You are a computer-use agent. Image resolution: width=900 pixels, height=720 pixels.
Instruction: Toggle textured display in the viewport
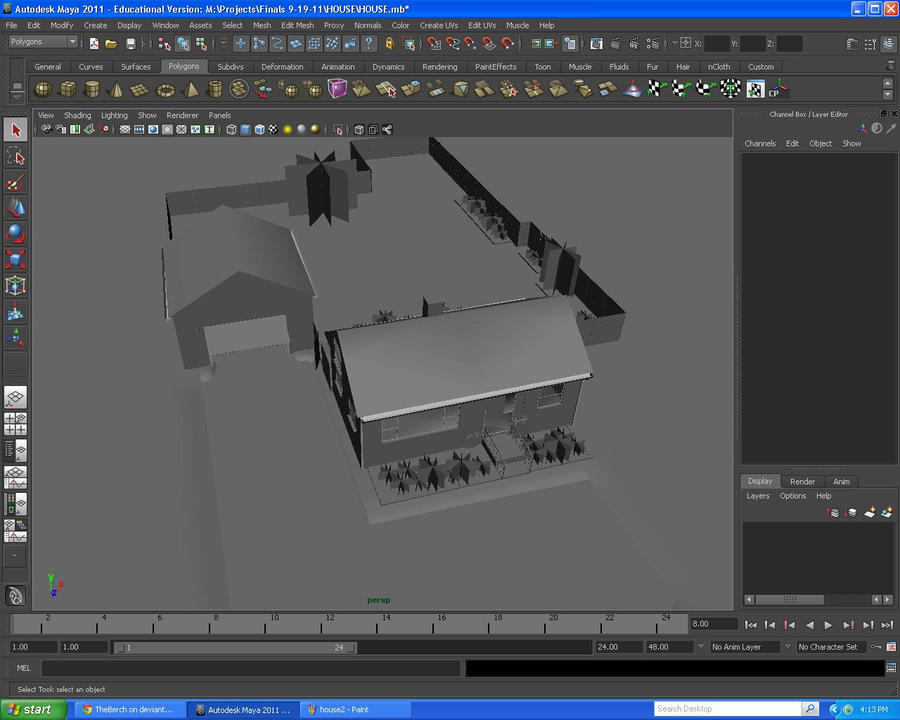pyautogui.click(x=272, y=128)
